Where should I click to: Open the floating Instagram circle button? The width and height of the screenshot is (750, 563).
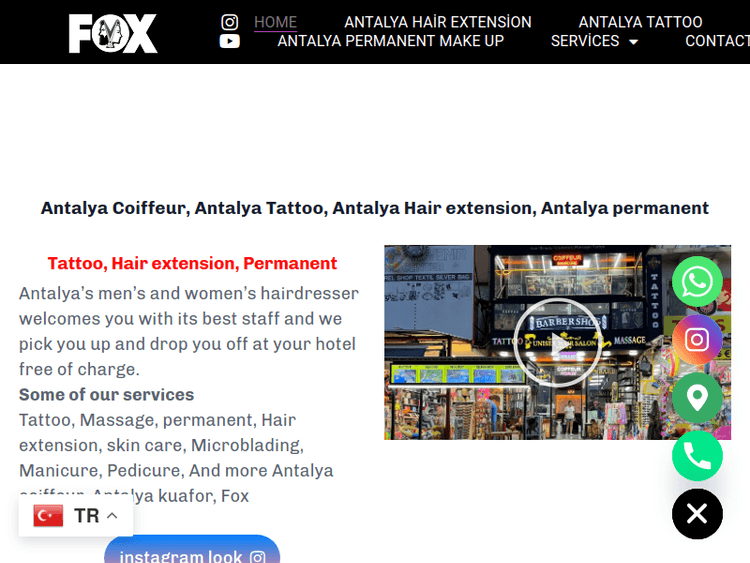pos(697,340)
